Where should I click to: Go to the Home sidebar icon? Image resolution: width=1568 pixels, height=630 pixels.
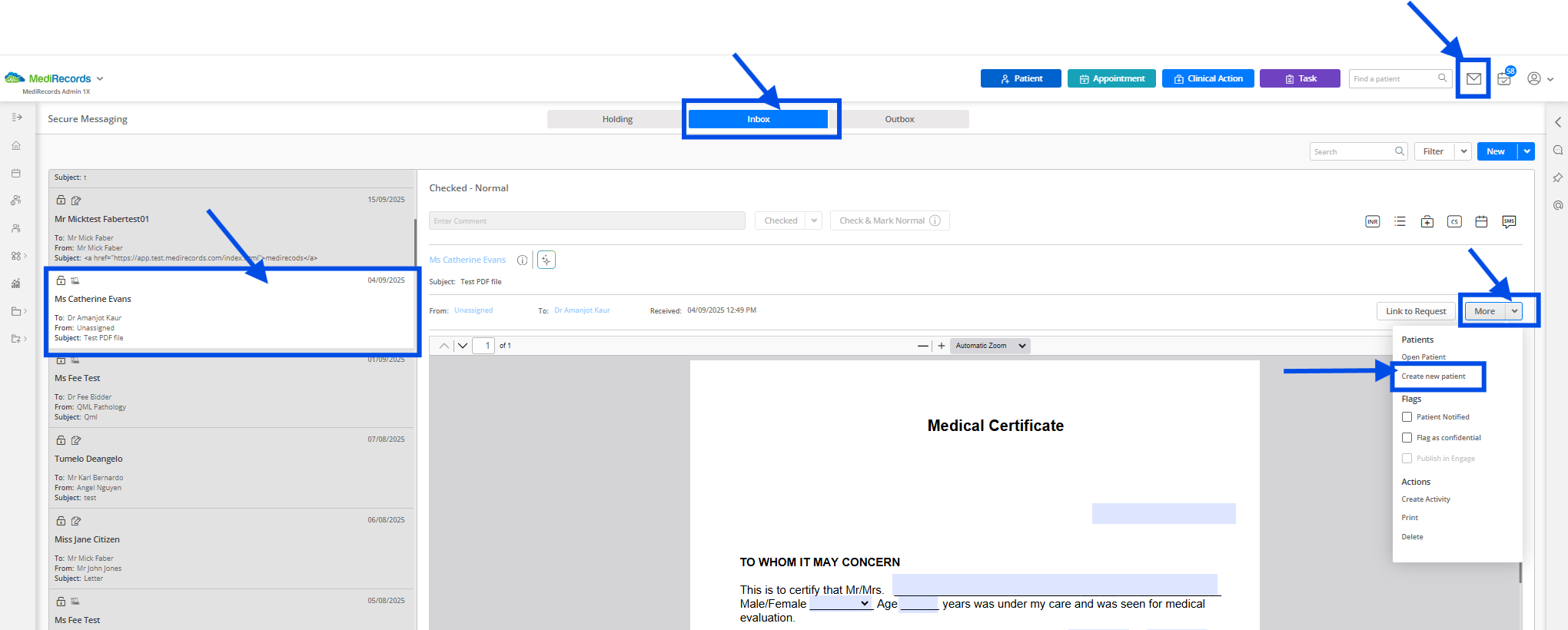[16, 145]
